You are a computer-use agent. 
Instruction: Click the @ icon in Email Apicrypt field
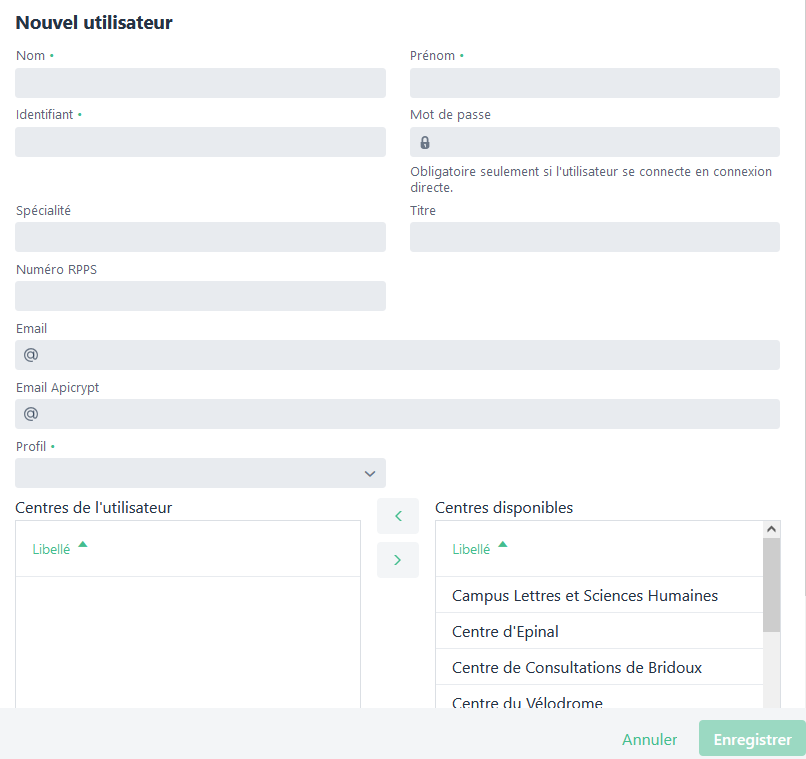(31, 414)
